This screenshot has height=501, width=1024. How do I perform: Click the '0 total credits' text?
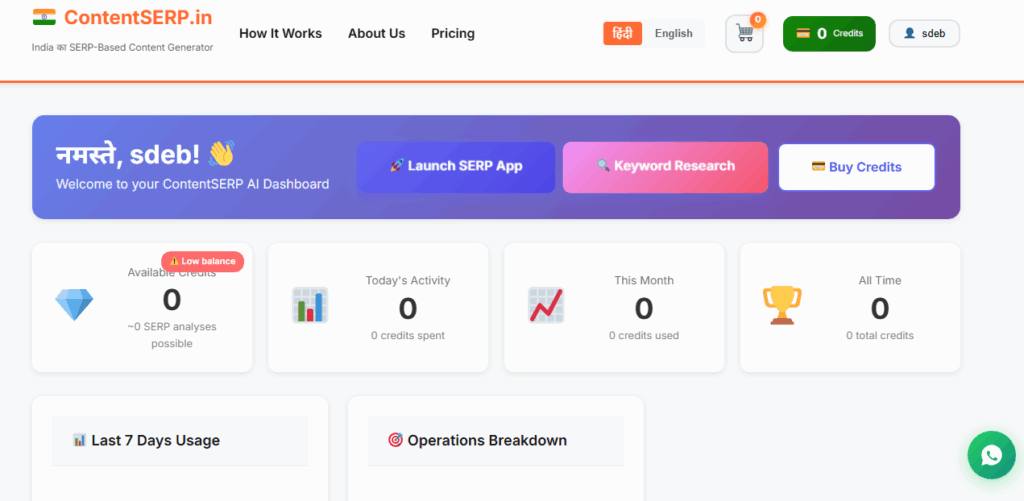pos(880,336)
